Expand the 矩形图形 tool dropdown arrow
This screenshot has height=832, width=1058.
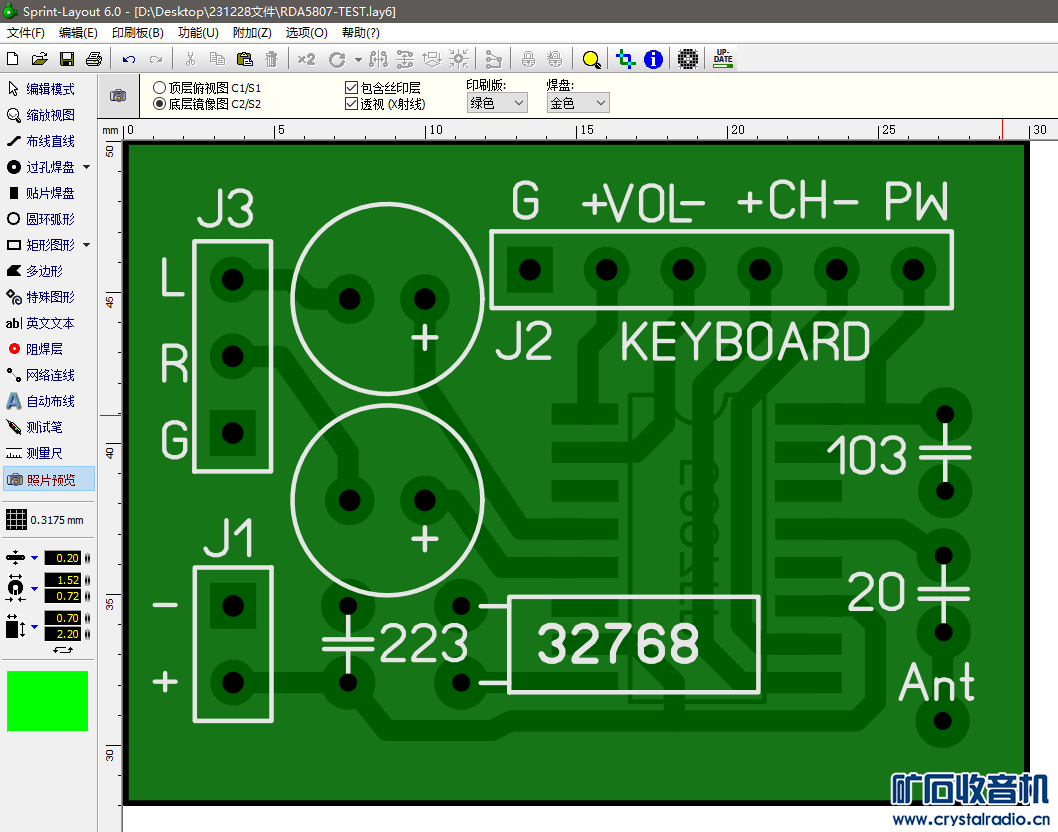tap(87, 245)
